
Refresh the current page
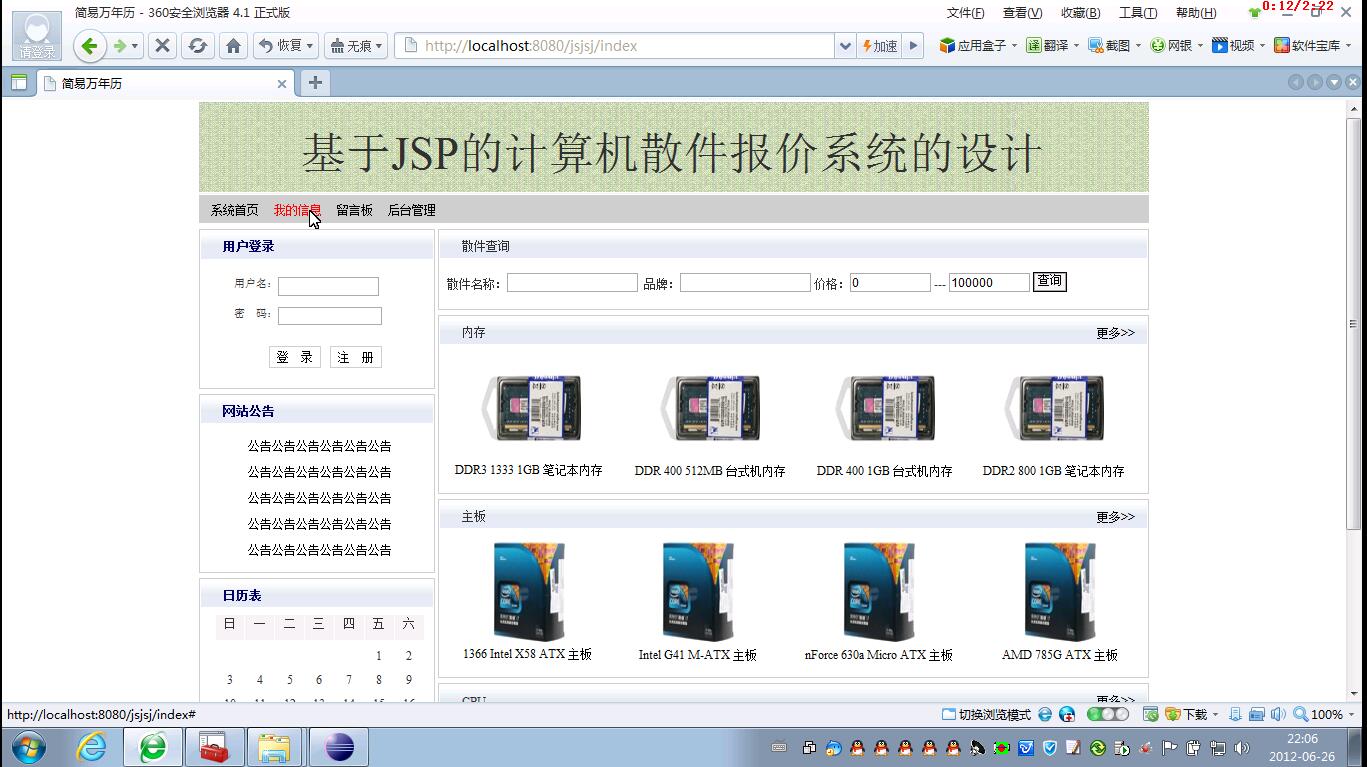coord(198,46)
